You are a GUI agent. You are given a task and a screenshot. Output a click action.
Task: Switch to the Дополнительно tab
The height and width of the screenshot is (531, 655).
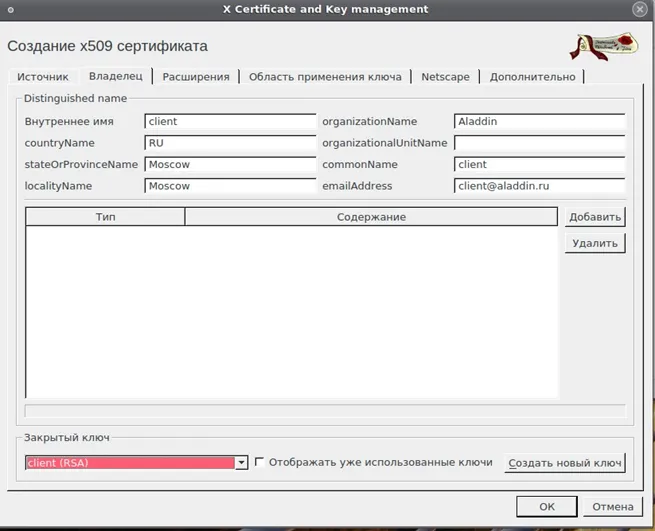533,77
